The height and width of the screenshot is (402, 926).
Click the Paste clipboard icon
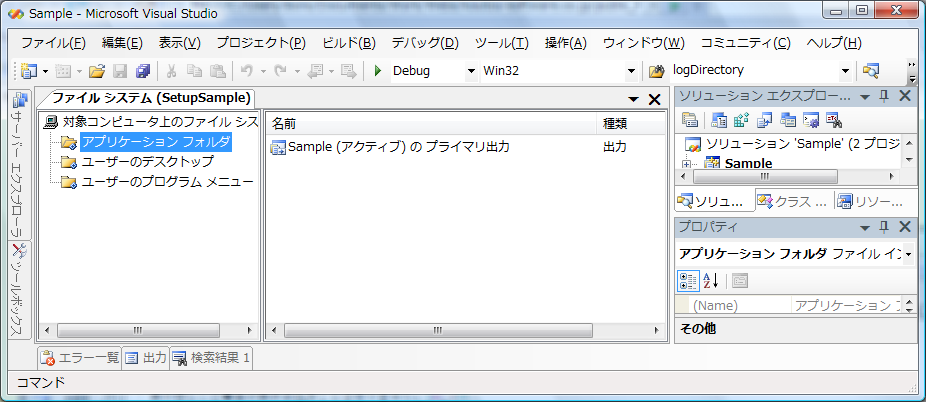[217, 71]
